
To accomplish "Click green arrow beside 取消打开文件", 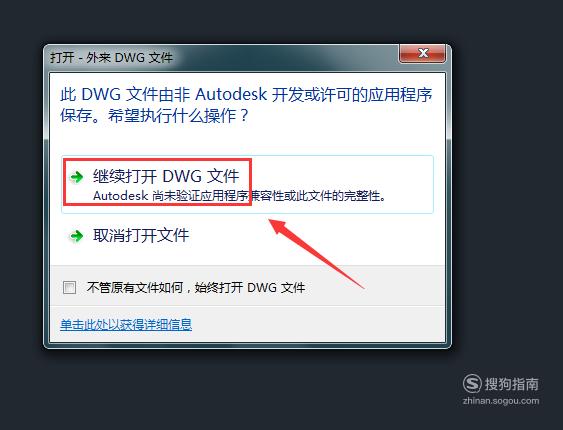I will point(76,236).
